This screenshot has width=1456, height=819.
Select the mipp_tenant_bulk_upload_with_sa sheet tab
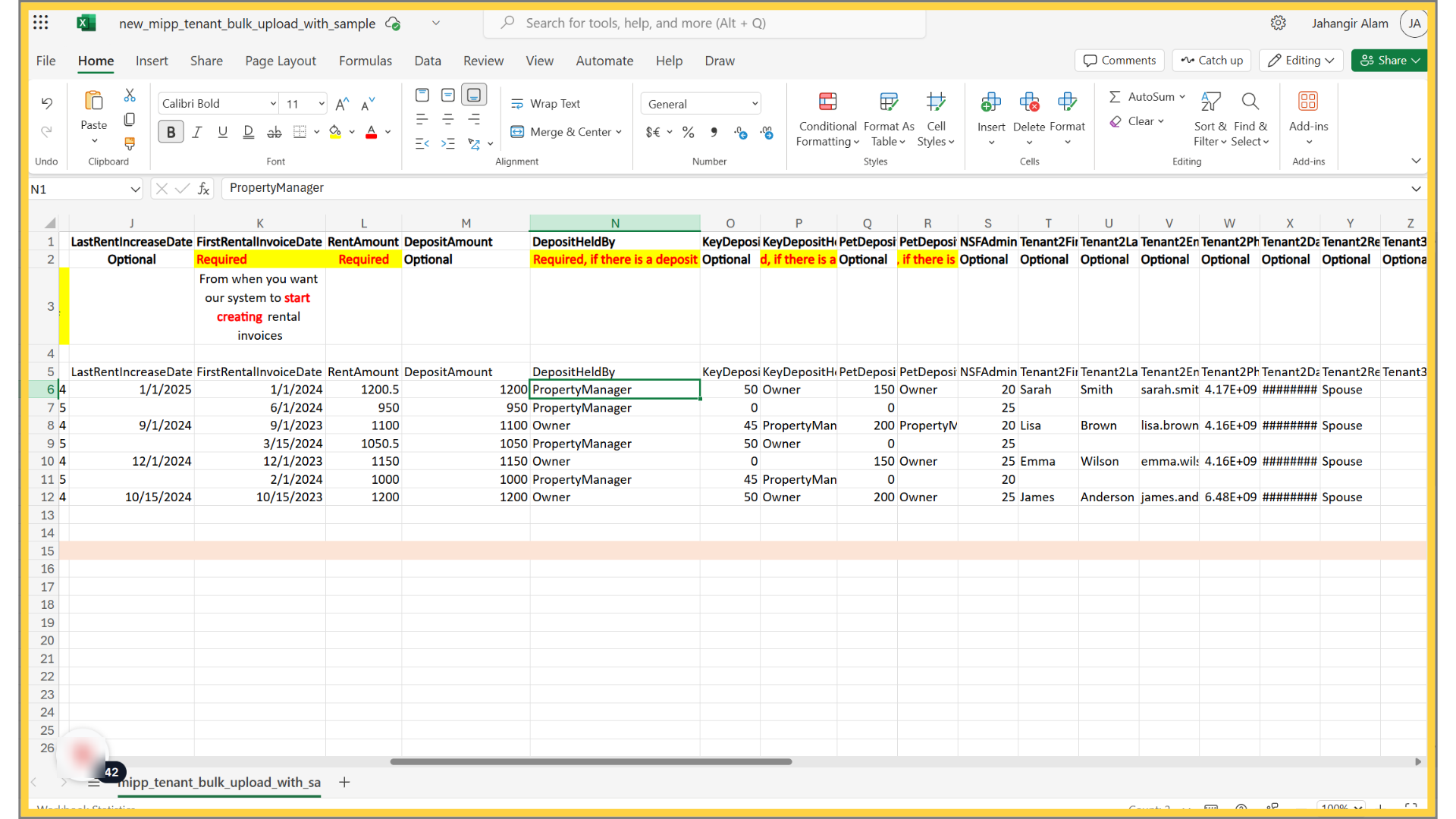[219, 782]
